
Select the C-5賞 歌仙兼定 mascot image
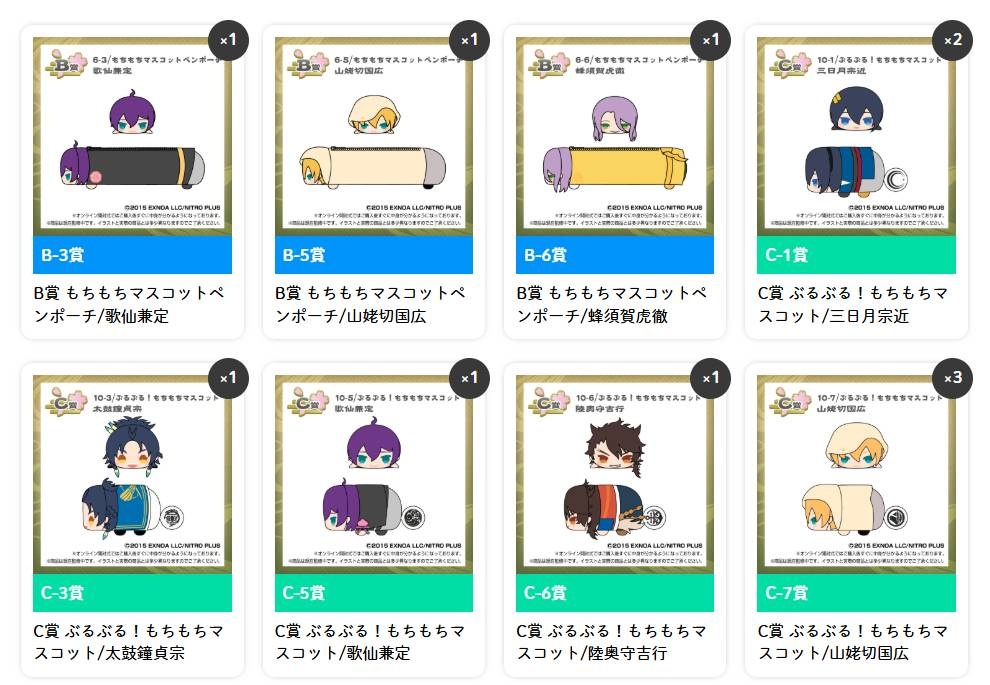[374, 474]
